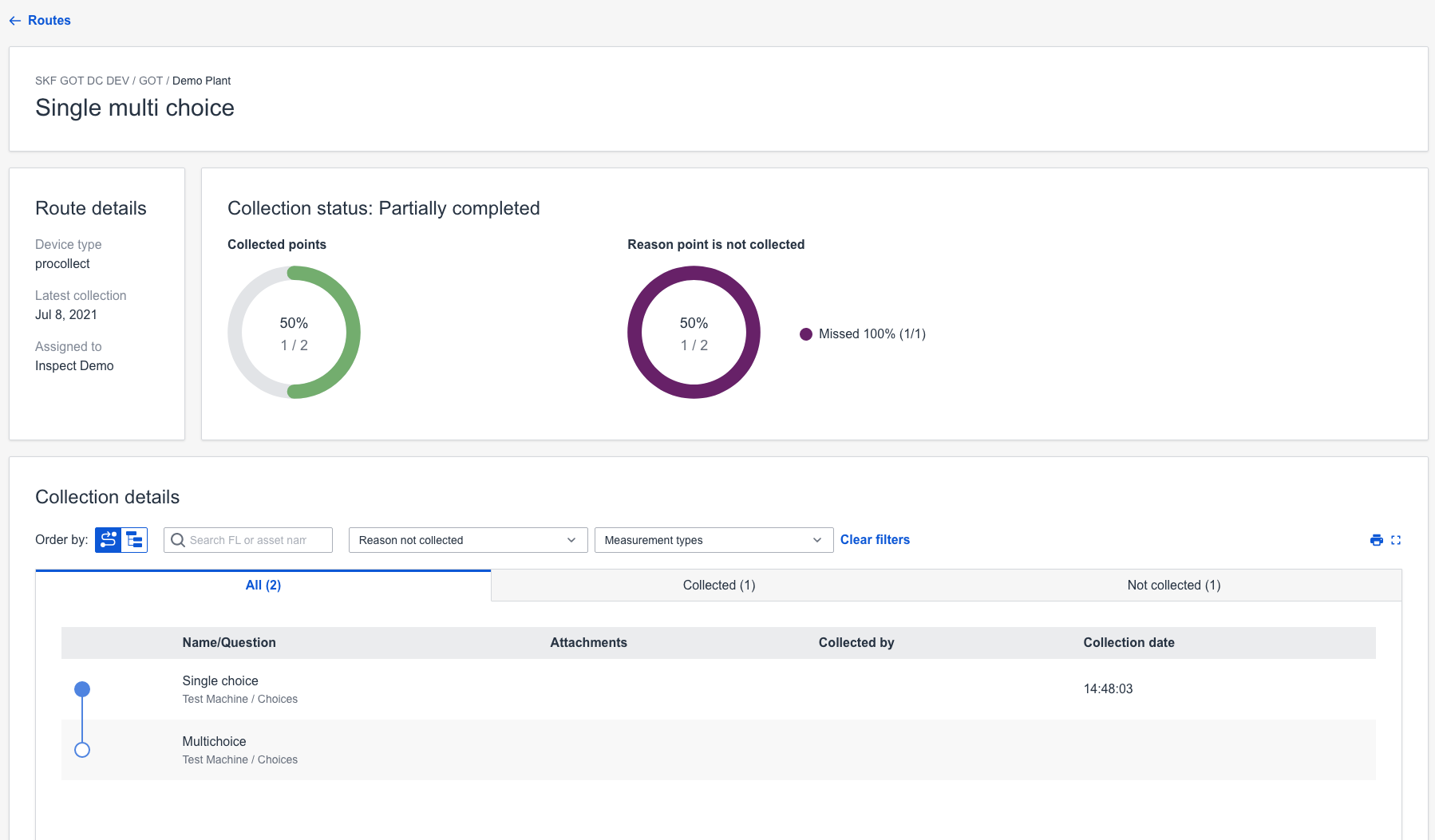Go back via the Routes link
The height and width of the screenshot is (840, 1435).
coord(49,21)
